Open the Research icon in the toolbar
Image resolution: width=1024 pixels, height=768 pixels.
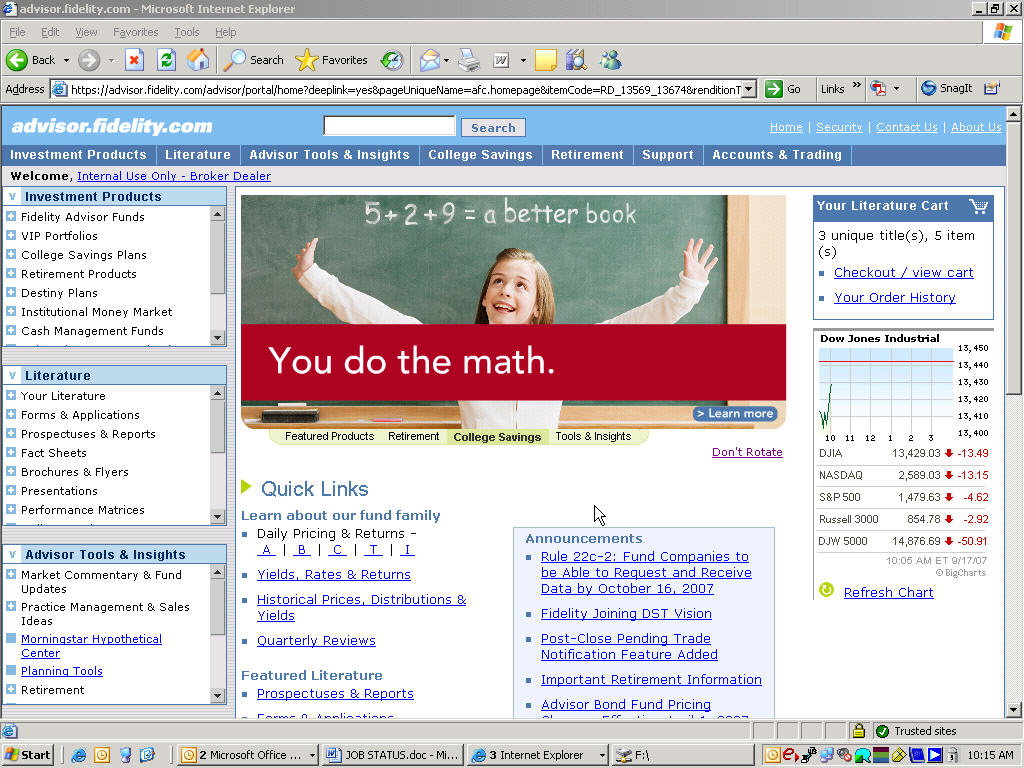point(576,60)
